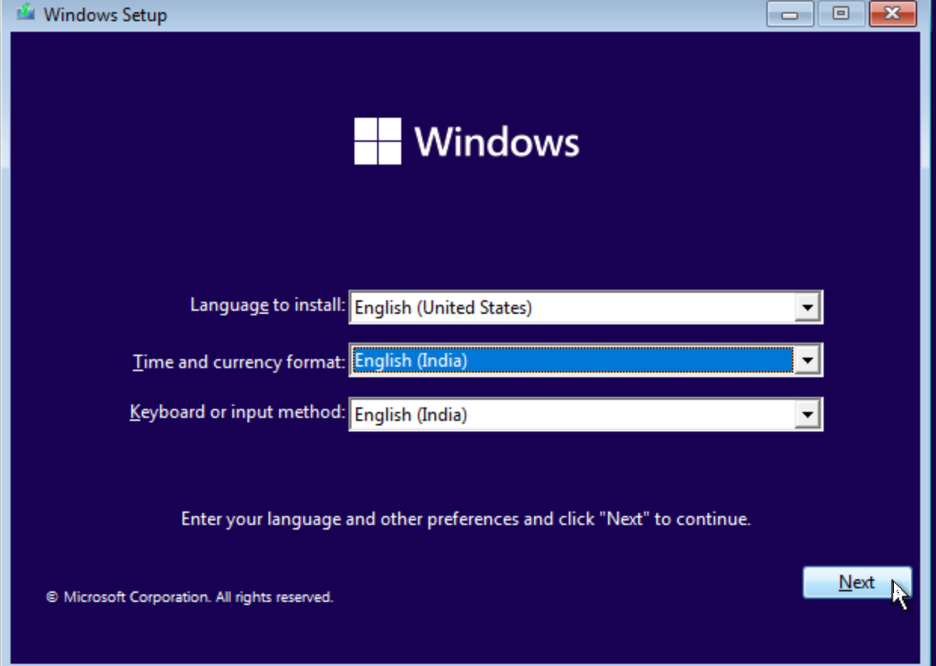
Task: Click the "Enter your language and other preferences" text
Action: coord(350,519)
